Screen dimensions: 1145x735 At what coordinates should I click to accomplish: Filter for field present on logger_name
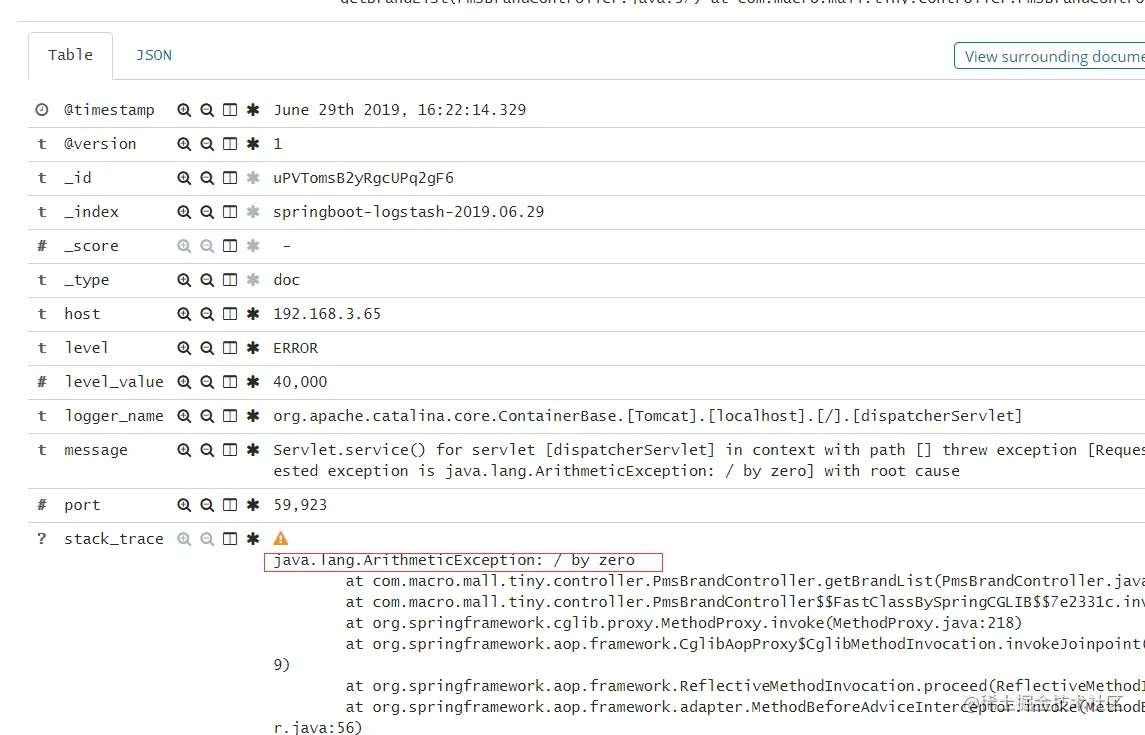click(x=253, y=416)
